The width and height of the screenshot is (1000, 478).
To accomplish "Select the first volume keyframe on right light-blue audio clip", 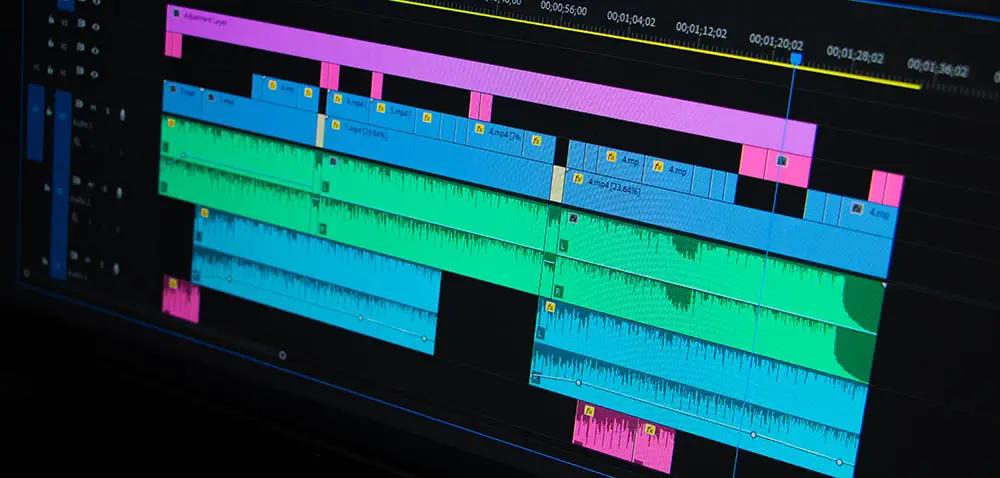I will [x=578, y=383].
